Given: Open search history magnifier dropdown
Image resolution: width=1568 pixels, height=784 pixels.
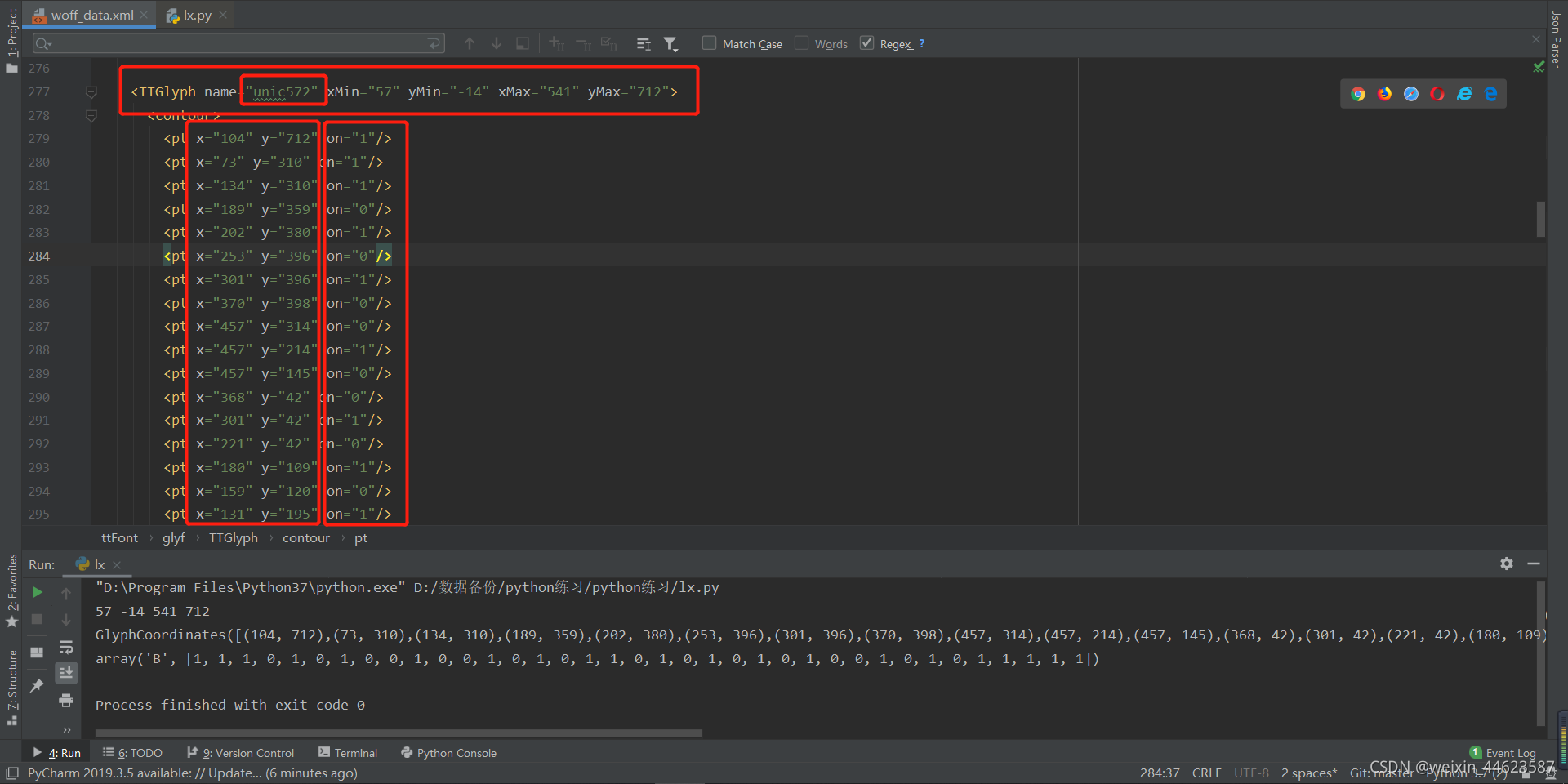Looking at the screenshot, I should tap(43, 43).
